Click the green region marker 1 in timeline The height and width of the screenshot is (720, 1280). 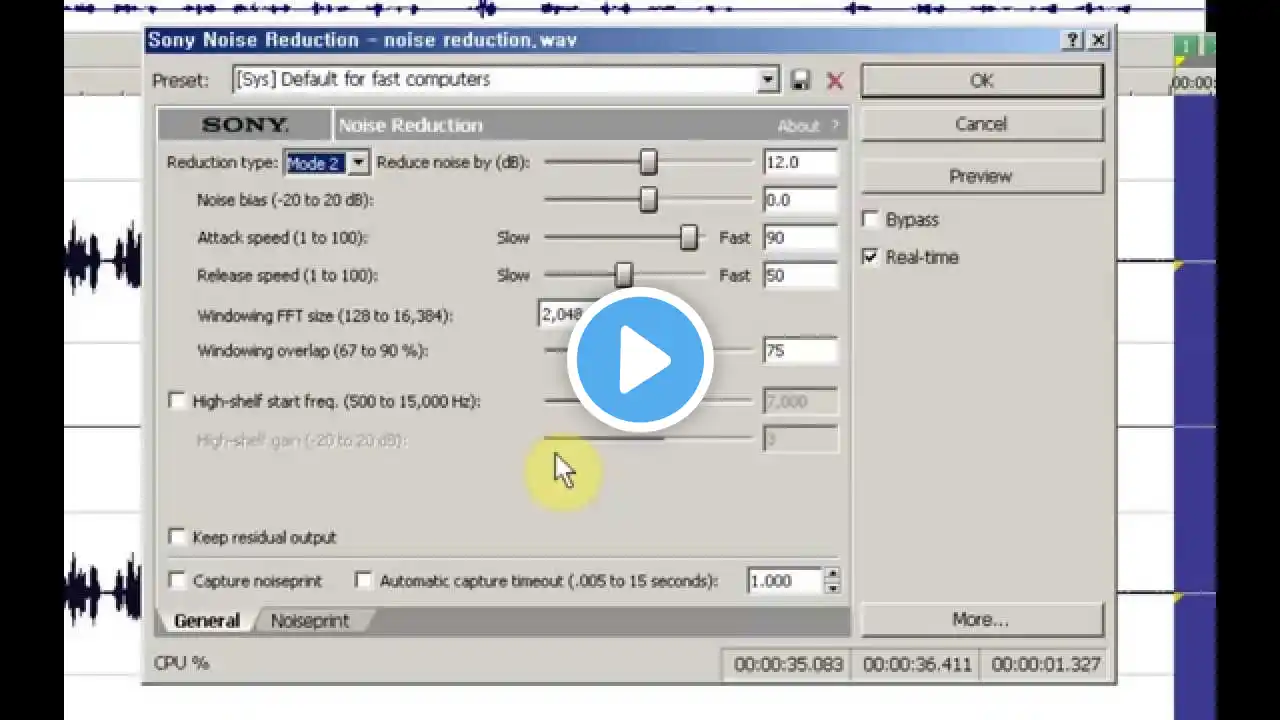1186,47
